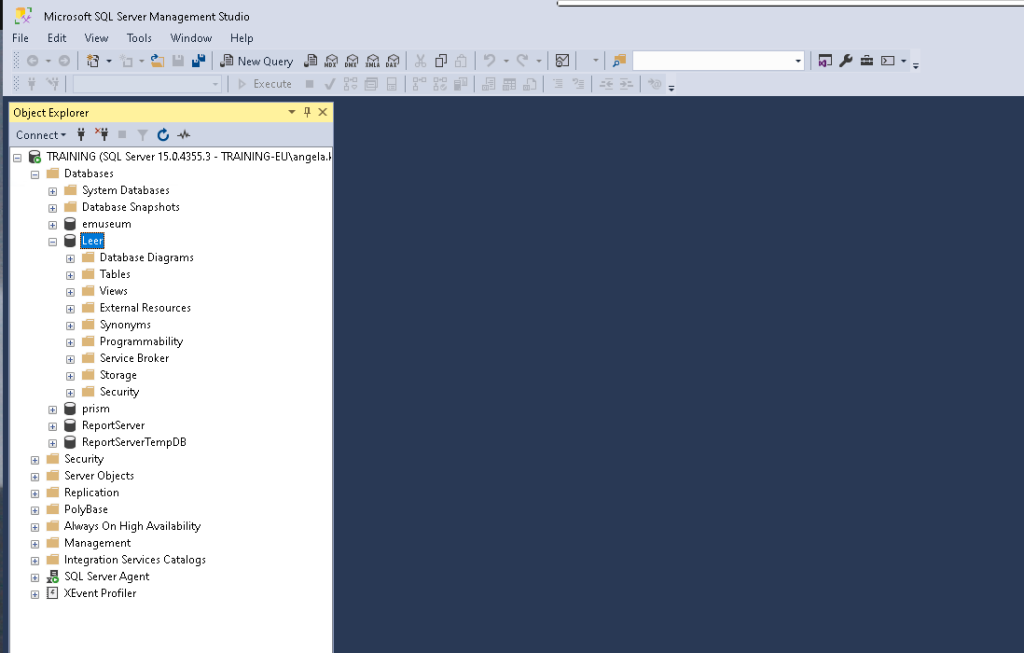The width and height of the screenshot is (1024, 653).
Task: Select Integration Services Catalogs folder
Action: [x=135, y=560]
